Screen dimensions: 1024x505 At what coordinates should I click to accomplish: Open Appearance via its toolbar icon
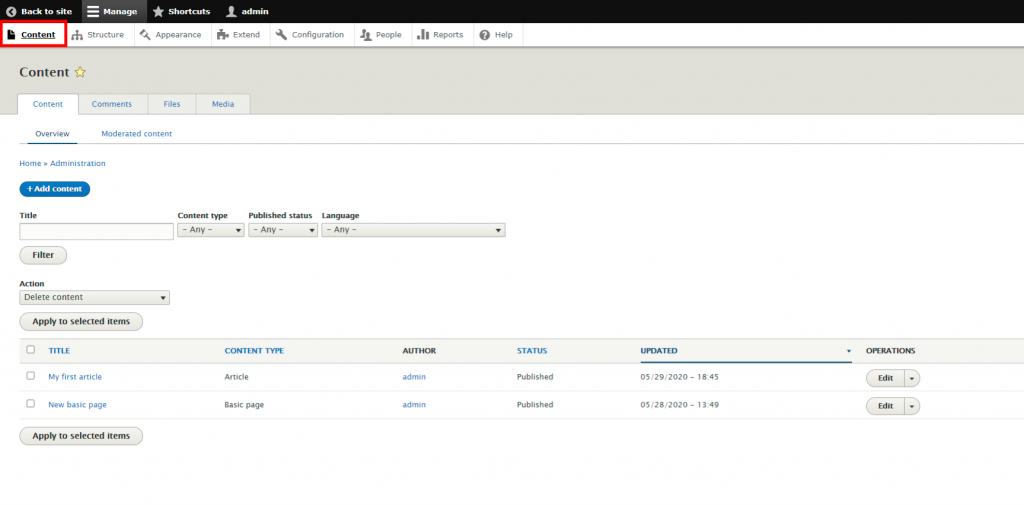tap(146, 35)
